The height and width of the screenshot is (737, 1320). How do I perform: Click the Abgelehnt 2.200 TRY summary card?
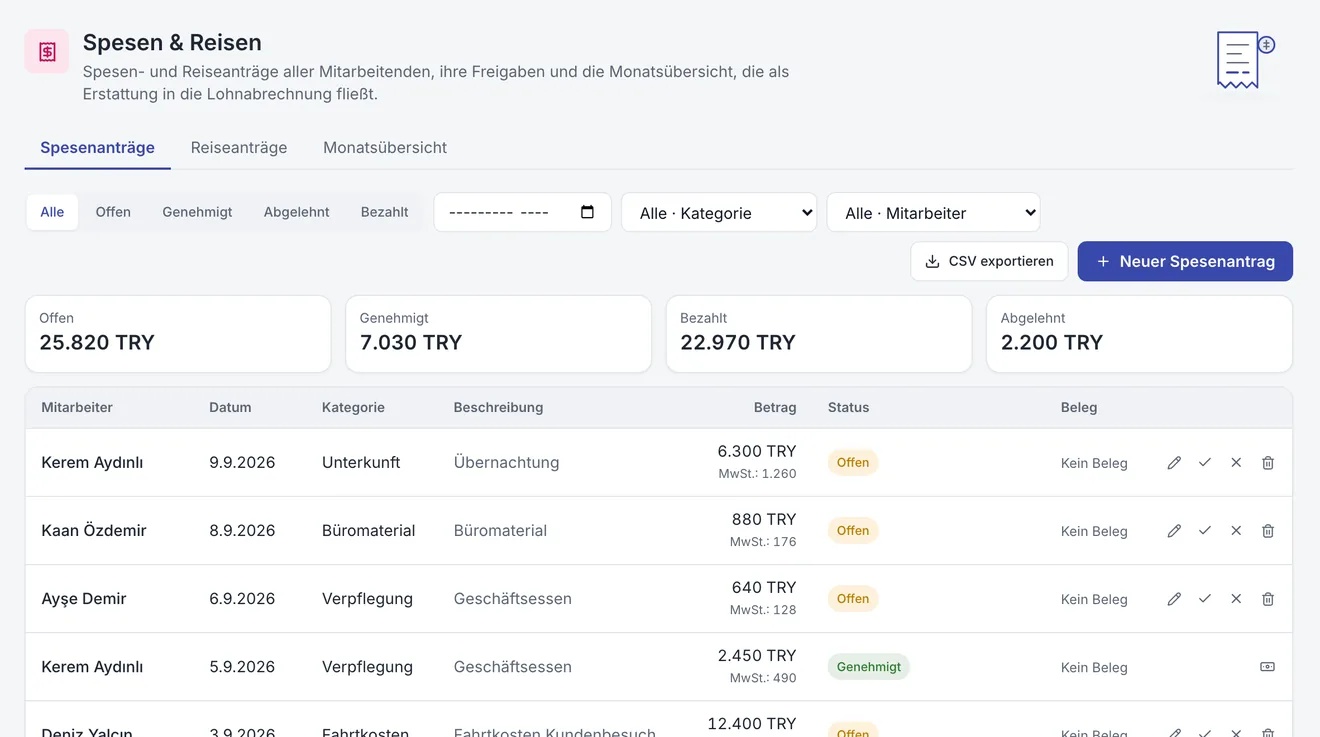click(1139, 334)
